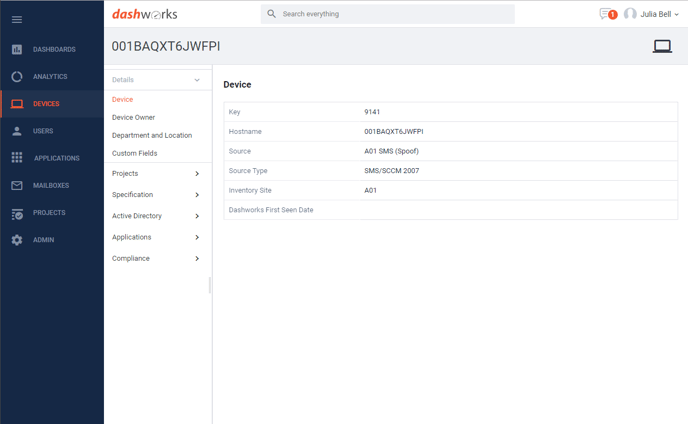
Task: Expand the Projects section arrow
Action: (x=197, y=174)
